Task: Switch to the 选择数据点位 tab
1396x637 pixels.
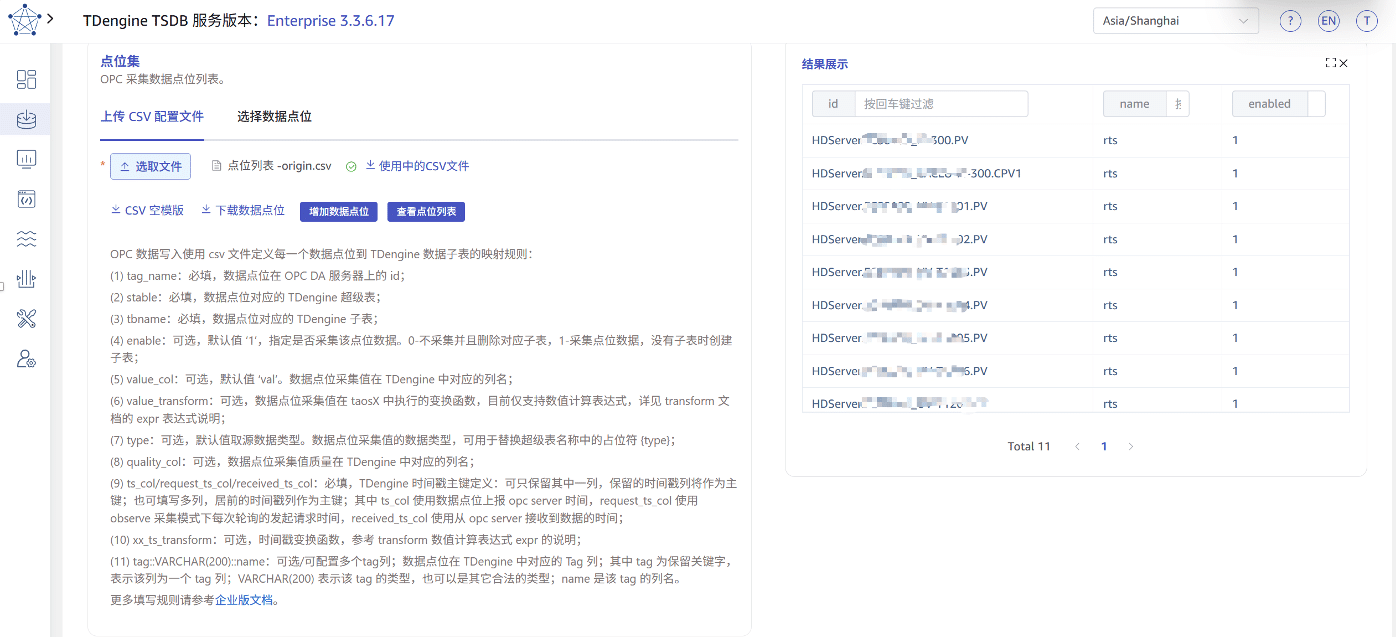Action: point(274,117)
